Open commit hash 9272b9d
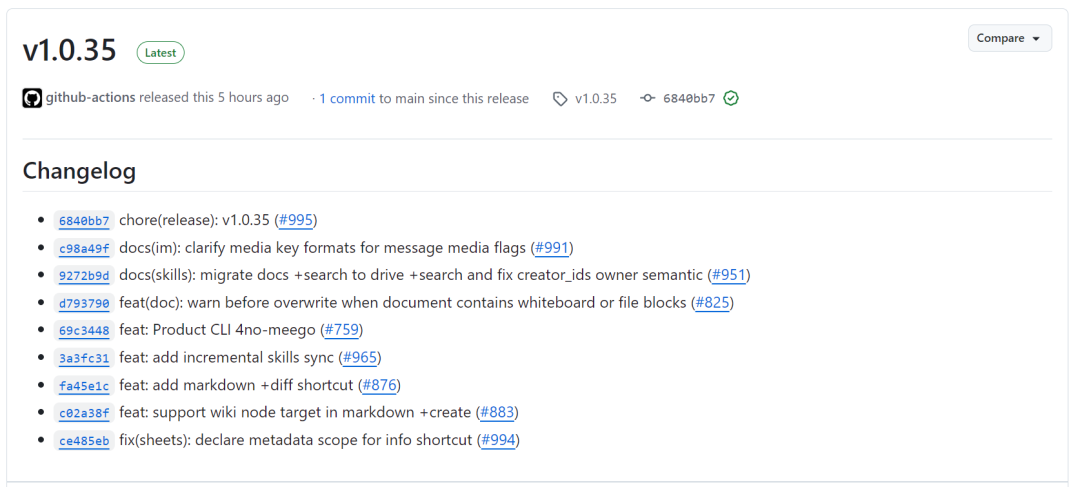Viewport: 1080px width, 487px height. (84, 276)
